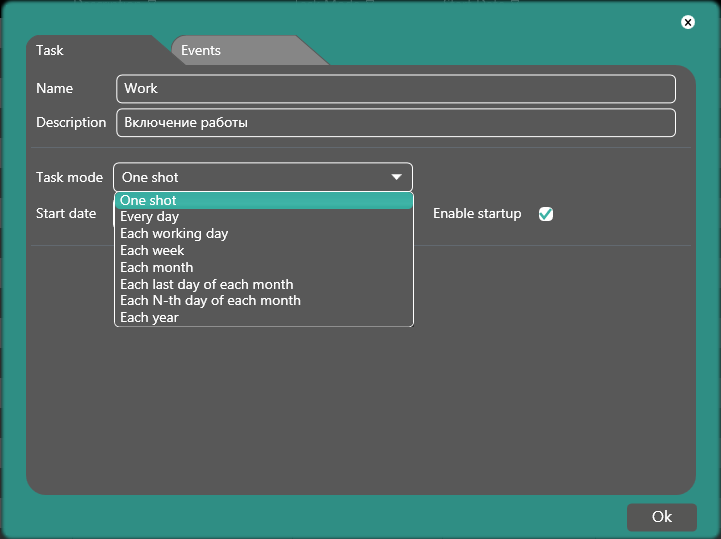Screen dimensions: 721x539
Task: Focus the Description text field
Action: 395,123
